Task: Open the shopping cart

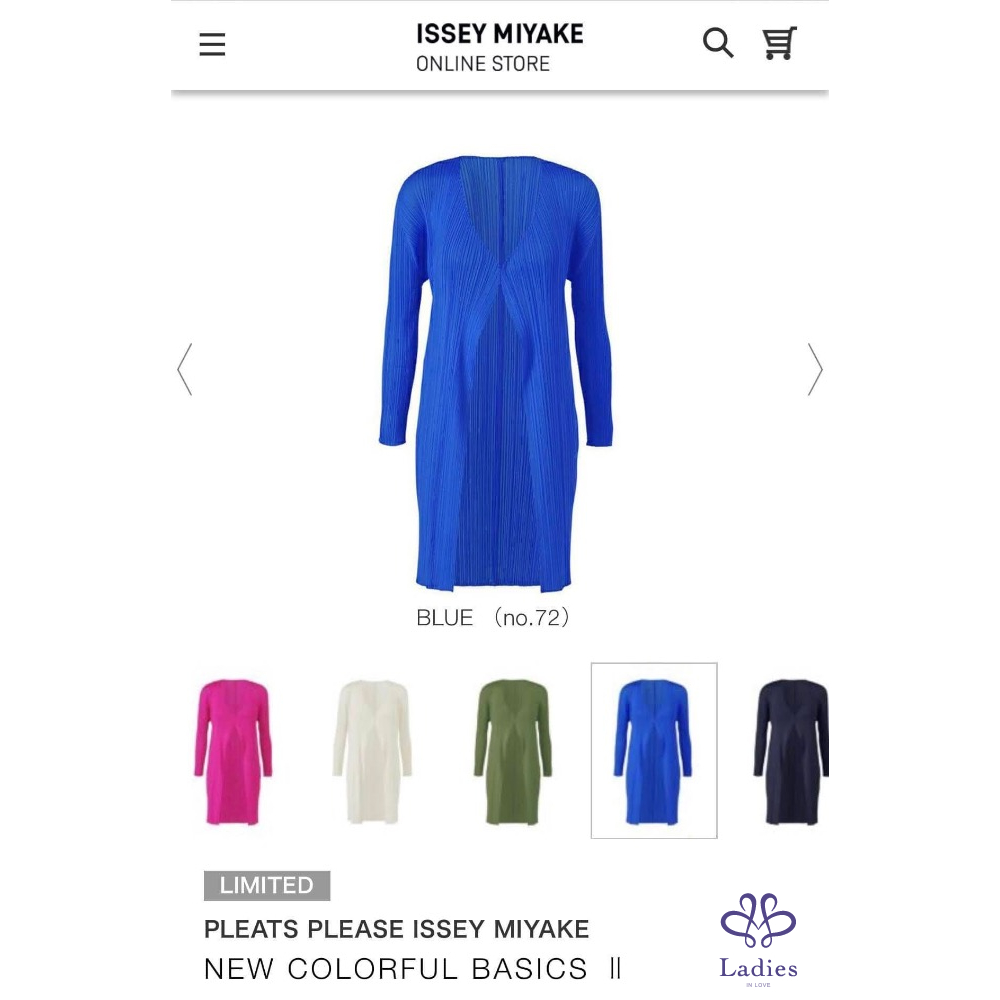Action: pyautogui.click(x=779, y=43)
